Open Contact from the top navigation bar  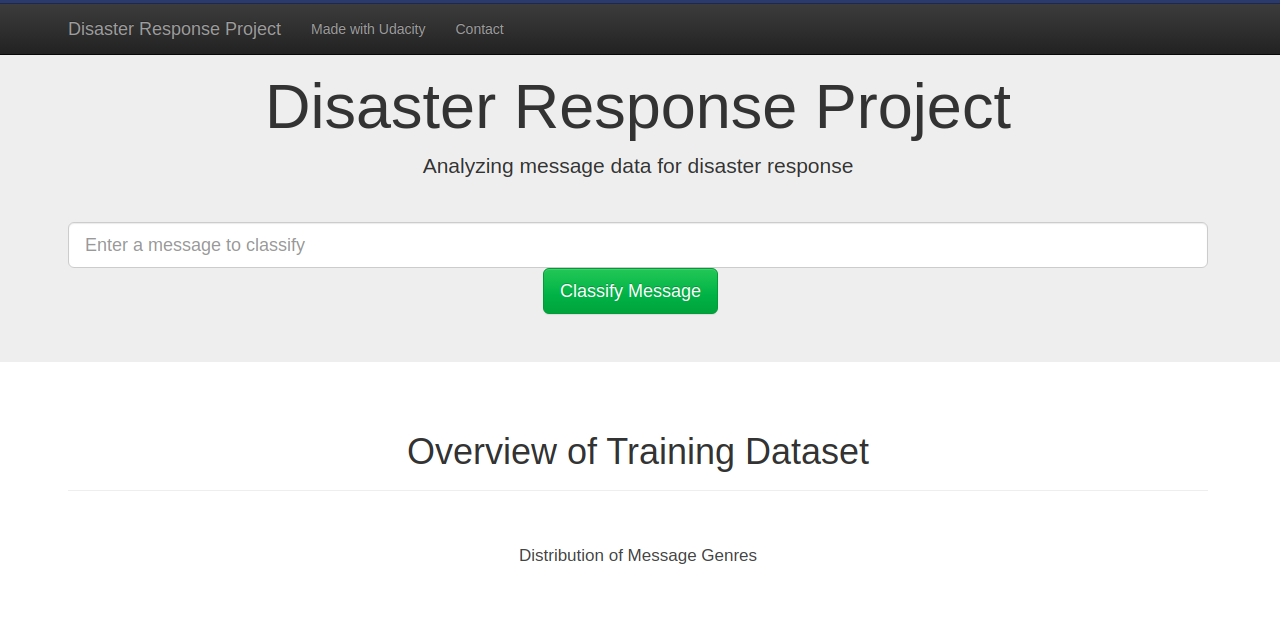click(x=479, y=29)
